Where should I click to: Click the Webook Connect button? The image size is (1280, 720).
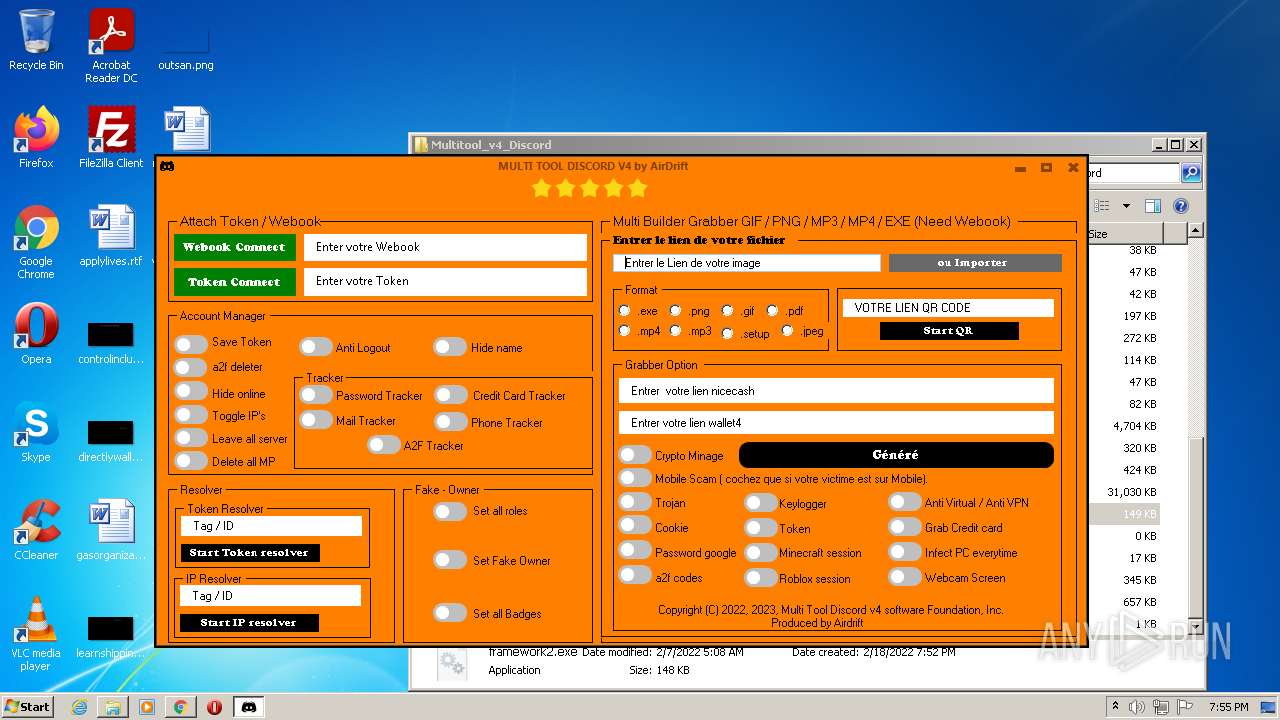tap(235, 247)
